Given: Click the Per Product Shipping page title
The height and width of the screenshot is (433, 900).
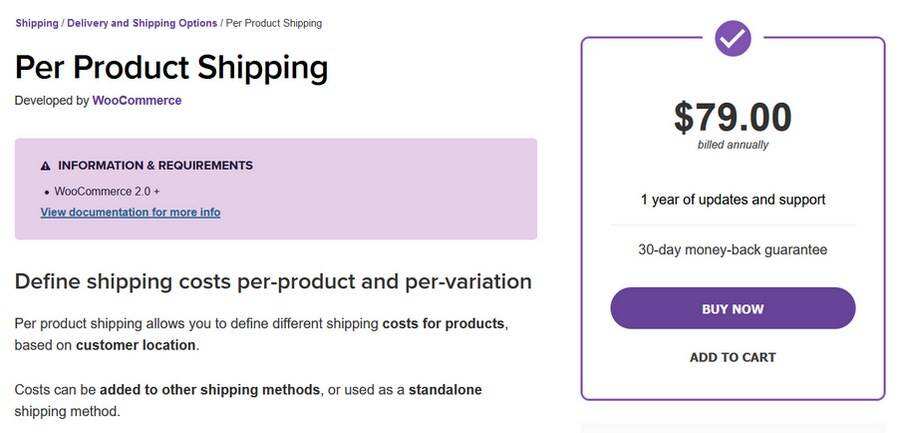Looking at the screenshot, I should click(x=171, y=67).
